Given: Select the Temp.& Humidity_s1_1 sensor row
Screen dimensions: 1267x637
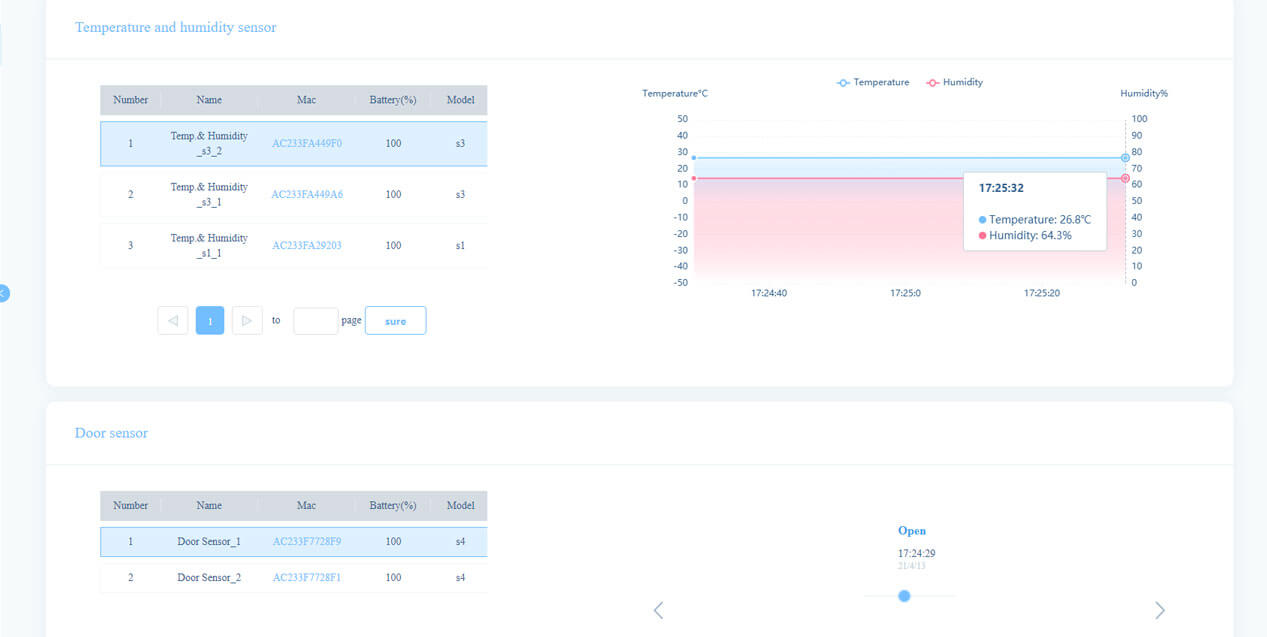Looking at the screenshot, I should (x=209, y=245).
